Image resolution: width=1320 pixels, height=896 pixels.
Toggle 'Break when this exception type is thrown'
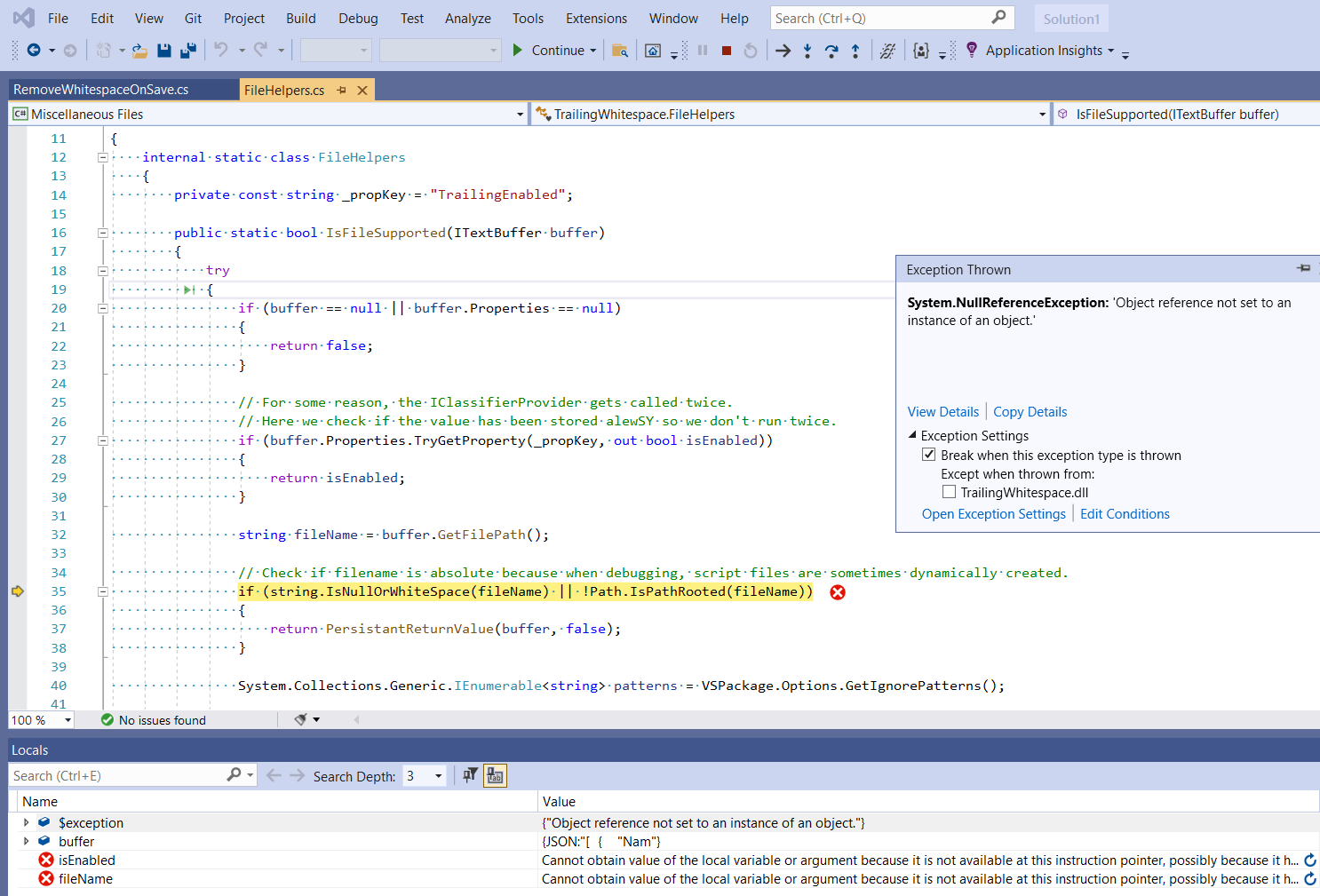pyautogui.click(x=929, y=455)
